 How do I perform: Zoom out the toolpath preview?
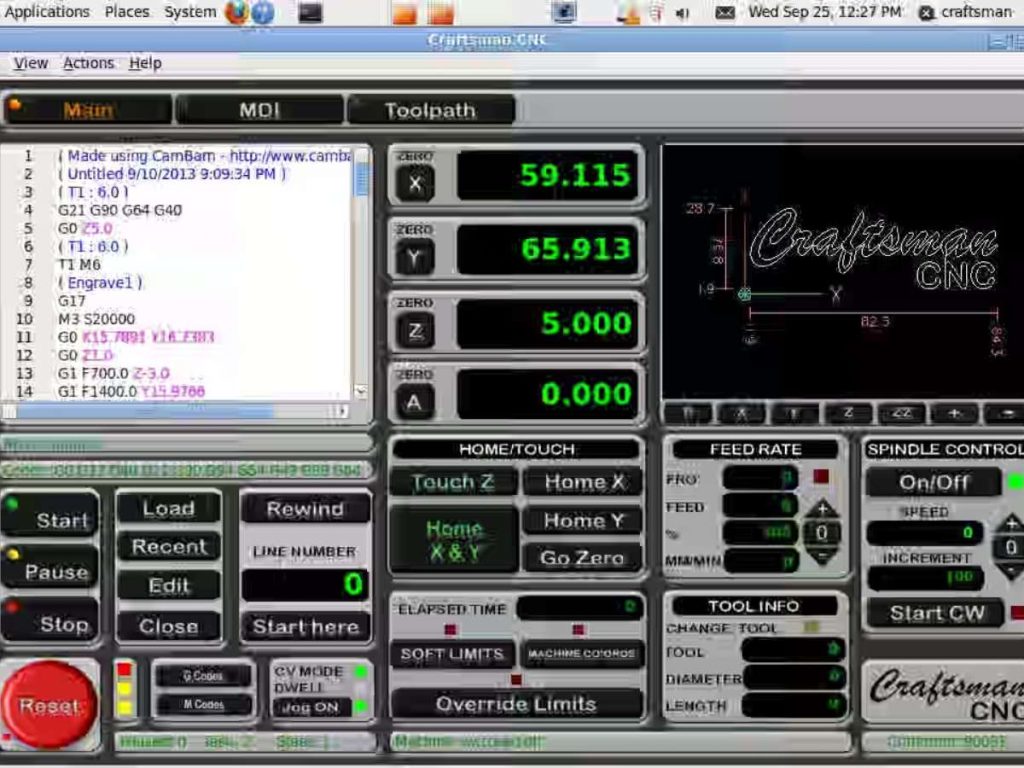[x=1006, y=413]
